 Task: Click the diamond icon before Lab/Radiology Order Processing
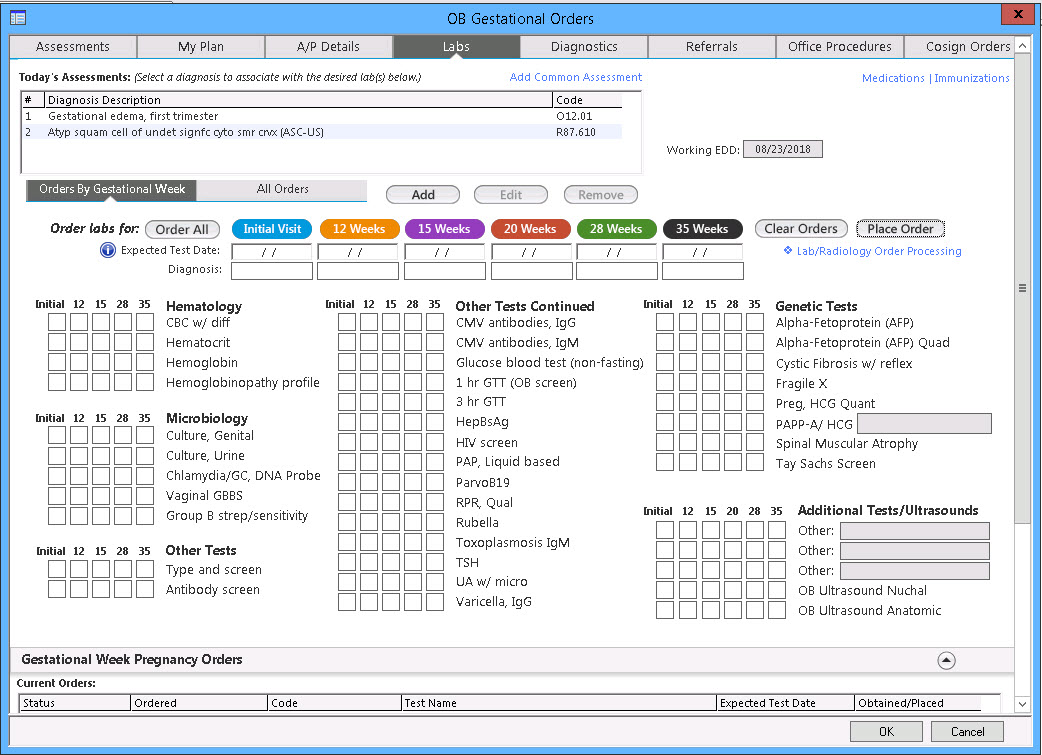tap(787, 251)
